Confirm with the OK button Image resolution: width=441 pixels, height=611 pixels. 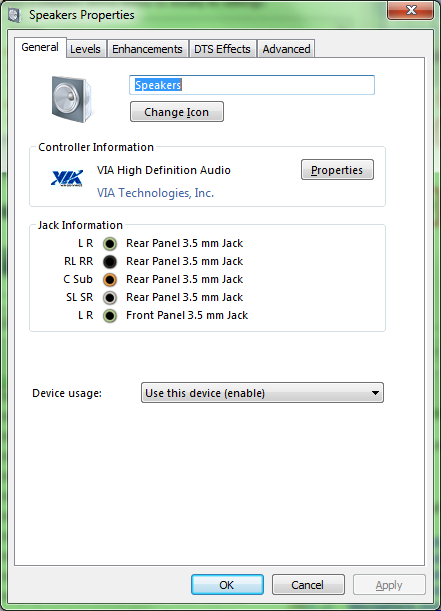click(x=227, y=585)
